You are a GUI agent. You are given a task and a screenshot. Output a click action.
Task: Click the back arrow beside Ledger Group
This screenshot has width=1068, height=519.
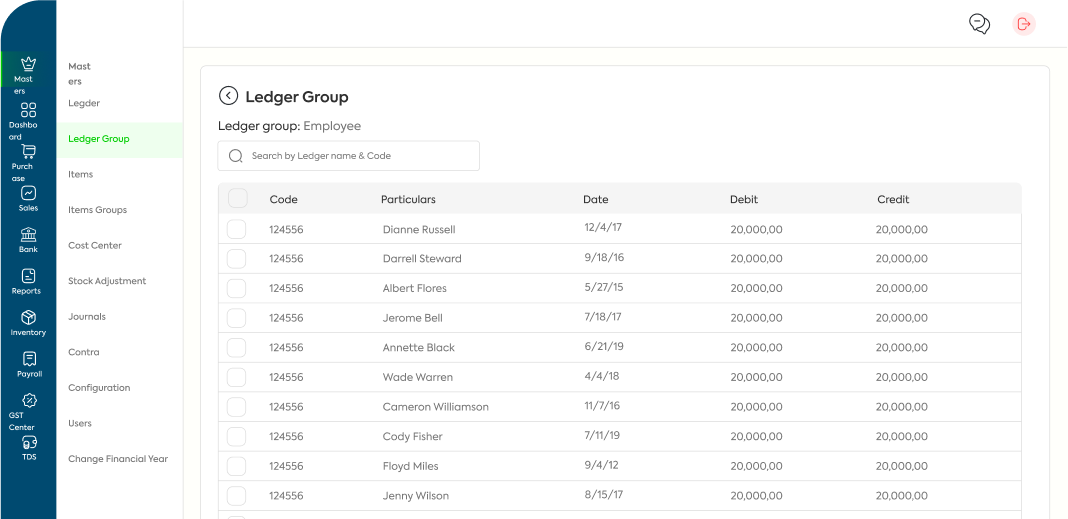[228, 96]
